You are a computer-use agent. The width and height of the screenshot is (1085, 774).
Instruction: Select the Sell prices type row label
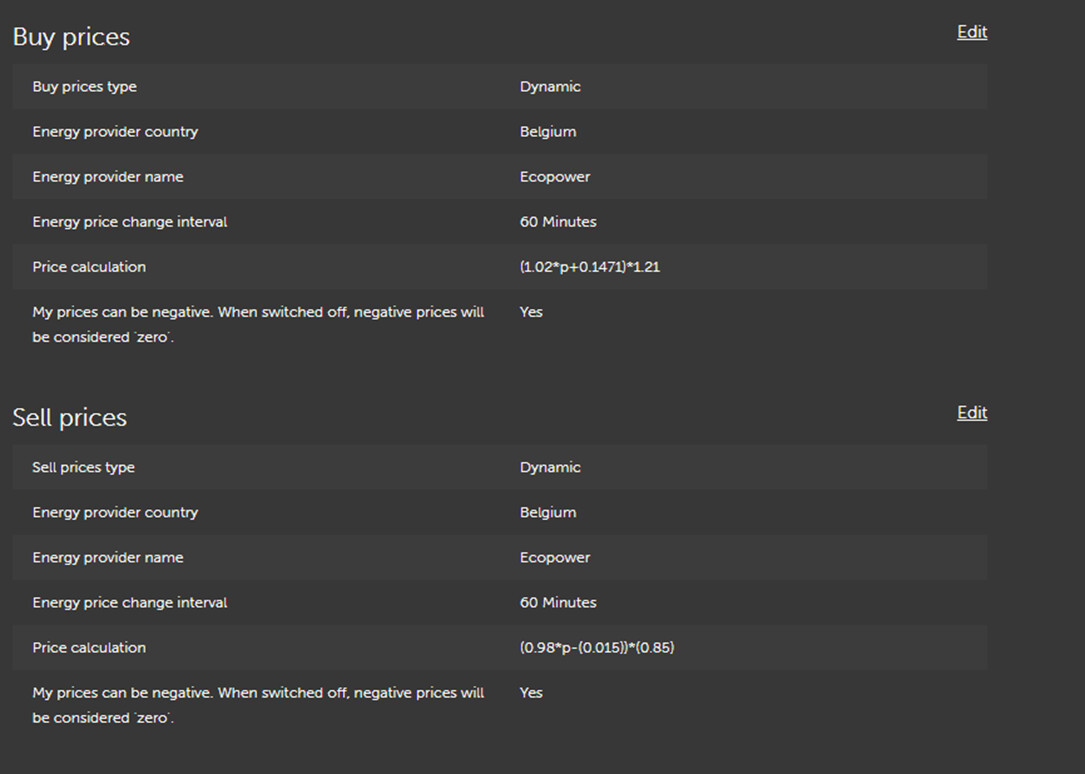[83, 468]
